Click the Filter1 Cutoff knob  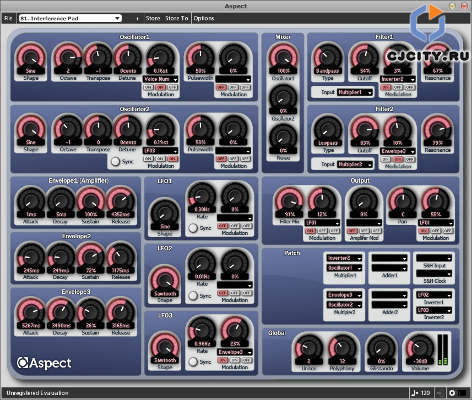coord(365,58)
